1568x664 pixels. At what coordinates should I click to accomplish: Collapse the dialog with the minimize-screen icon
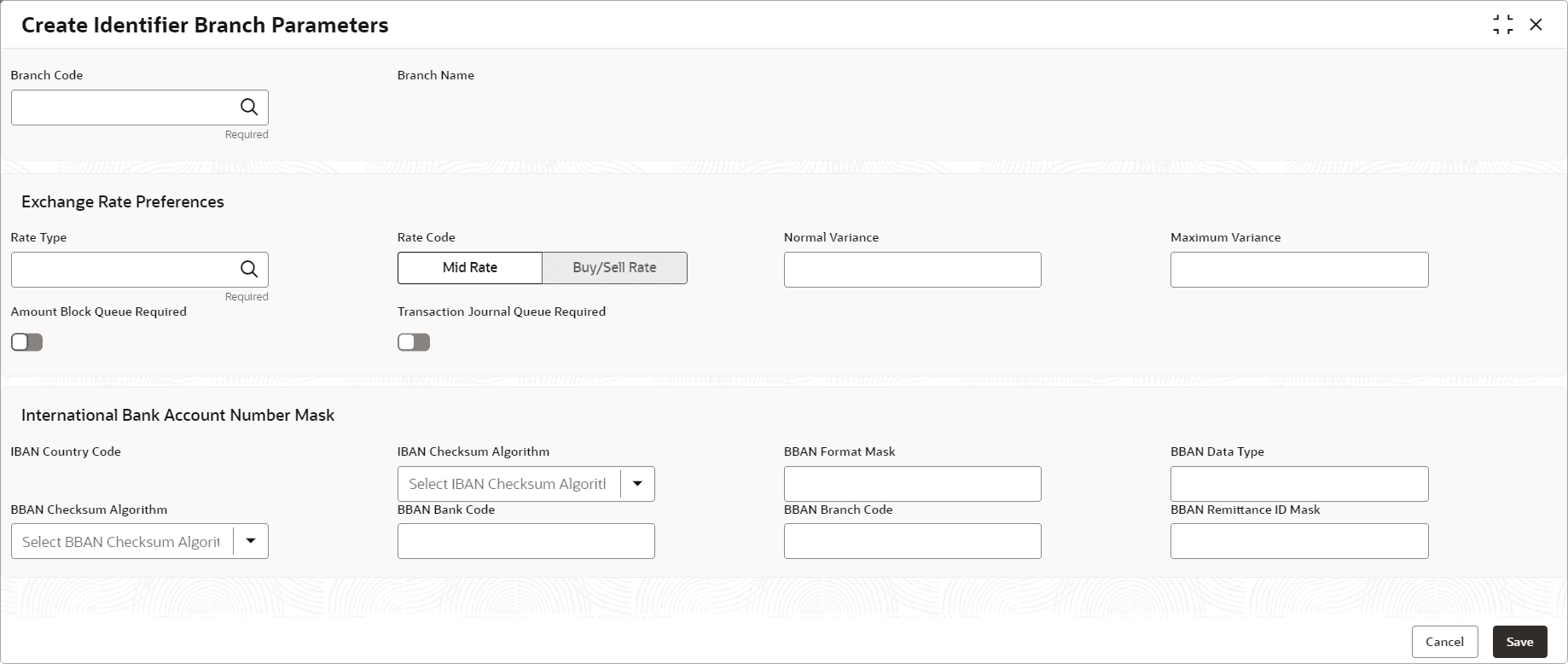pos(1503,25)
